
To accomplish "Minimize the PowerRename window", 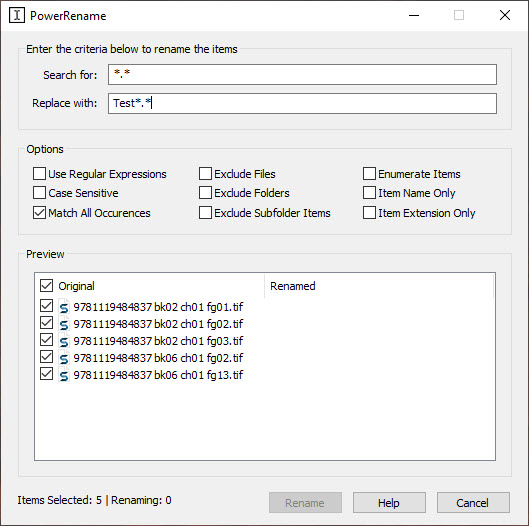I will tap(414, 15).
